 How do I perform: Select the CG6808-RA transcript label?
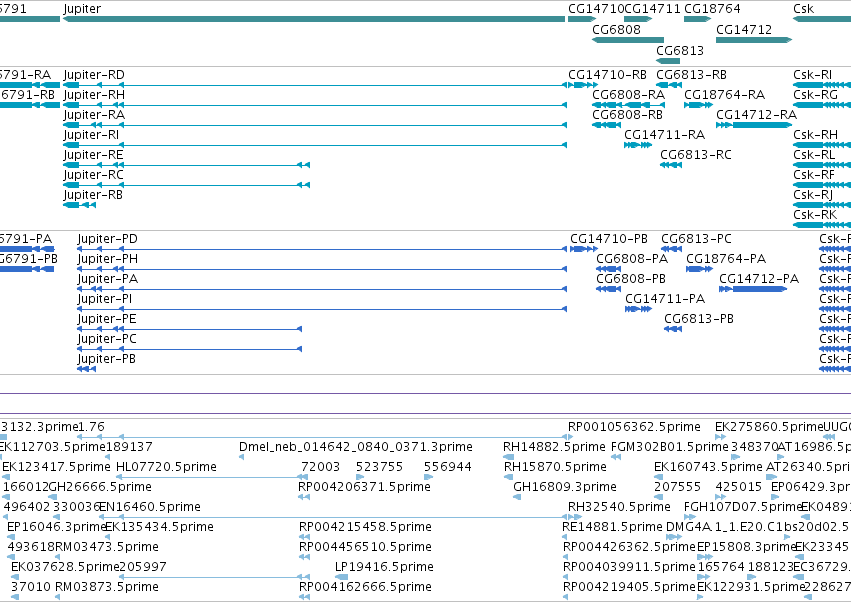click(x=628, y=95)
